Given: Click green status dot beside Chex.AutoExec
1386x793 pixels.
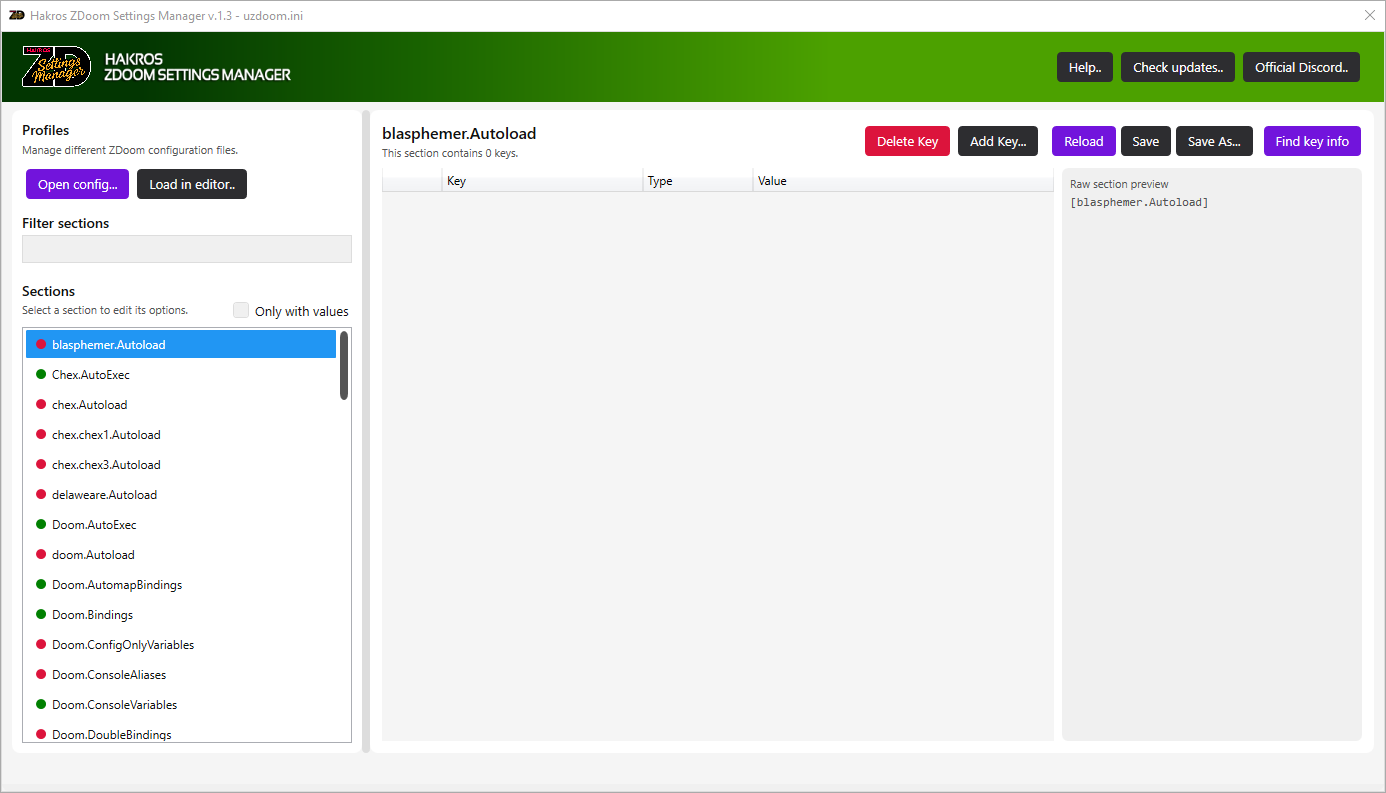Looking at the screenshot, I should [41, 374].
